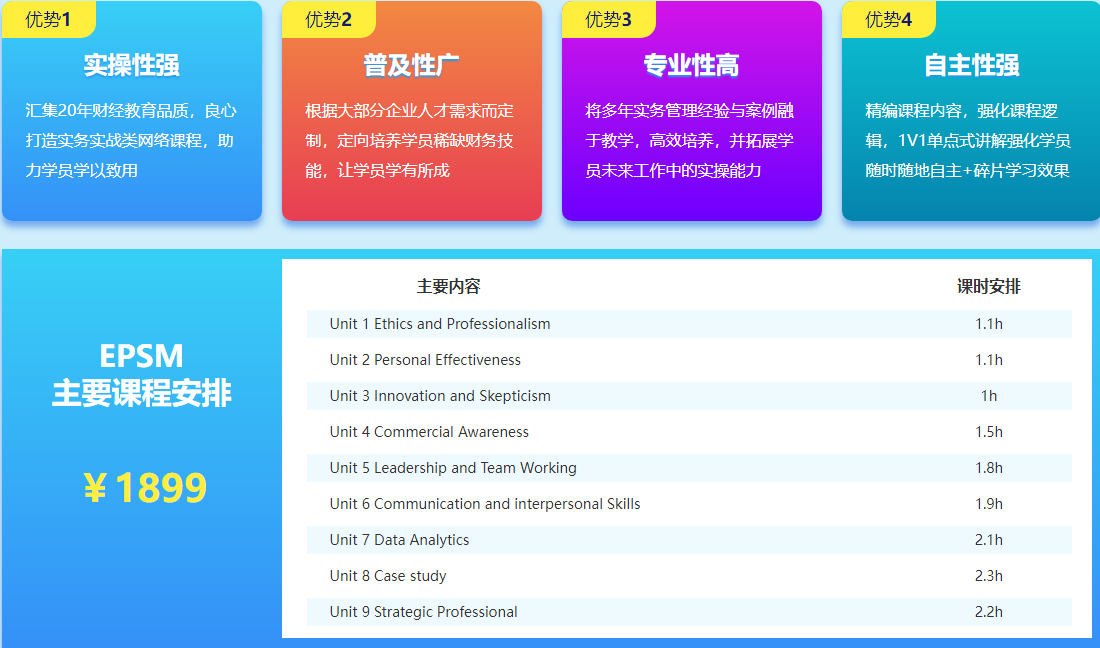Image resolution: width=1100 pixels, height=648 pixels.
Task: Select Unit 1 Ethics and Professionalism row
Action: [440, 324]
